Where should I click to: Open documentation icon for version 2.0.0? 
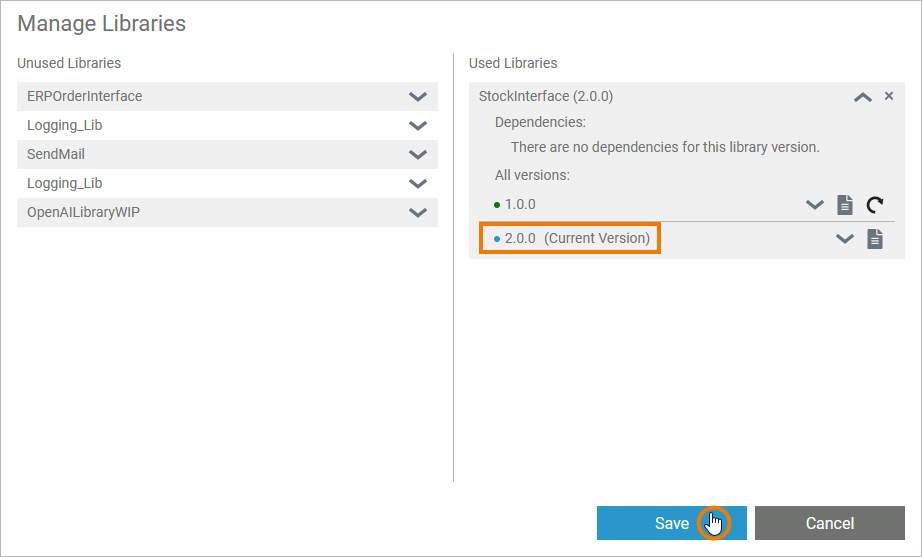click(875, 239)
